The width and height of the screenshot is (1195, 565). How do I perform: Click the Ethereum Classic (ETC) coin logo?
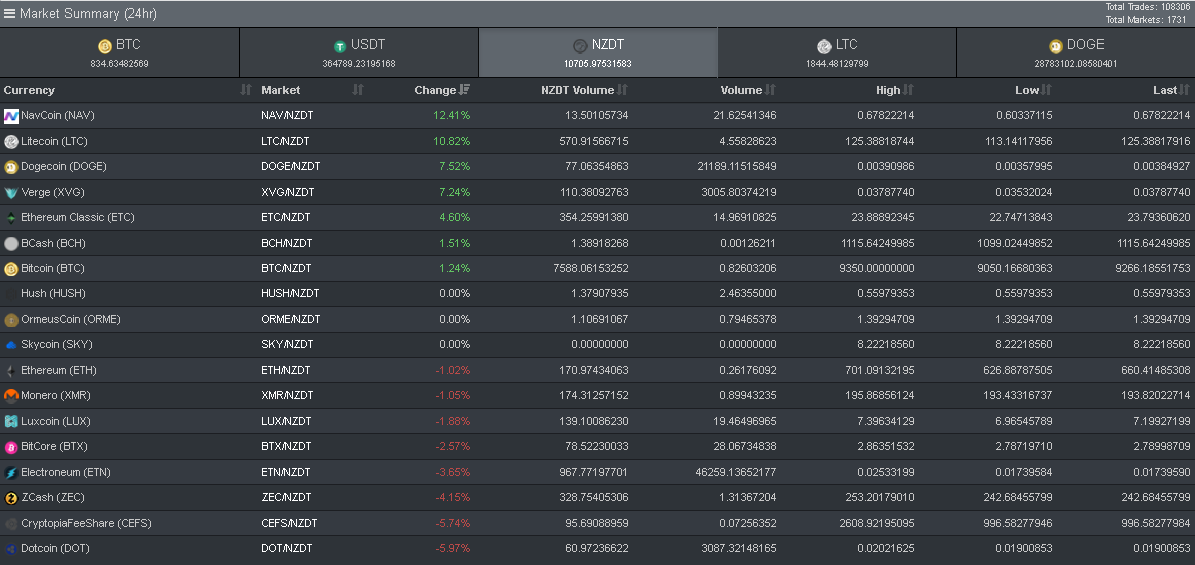[11, 217]
